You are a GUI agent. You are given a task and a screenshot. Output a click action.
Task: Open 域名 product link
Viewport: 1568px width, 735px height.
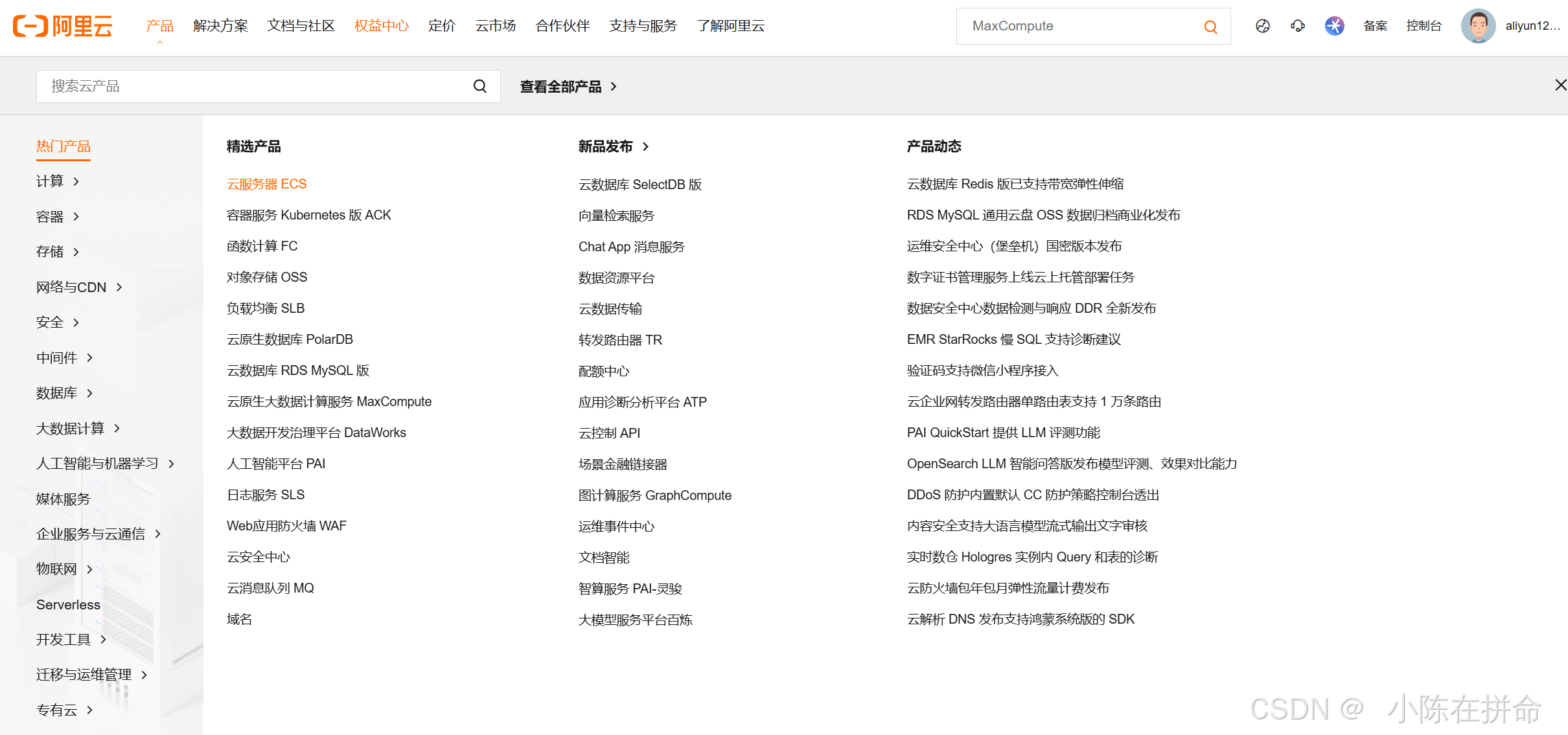(x=239, y=619)
